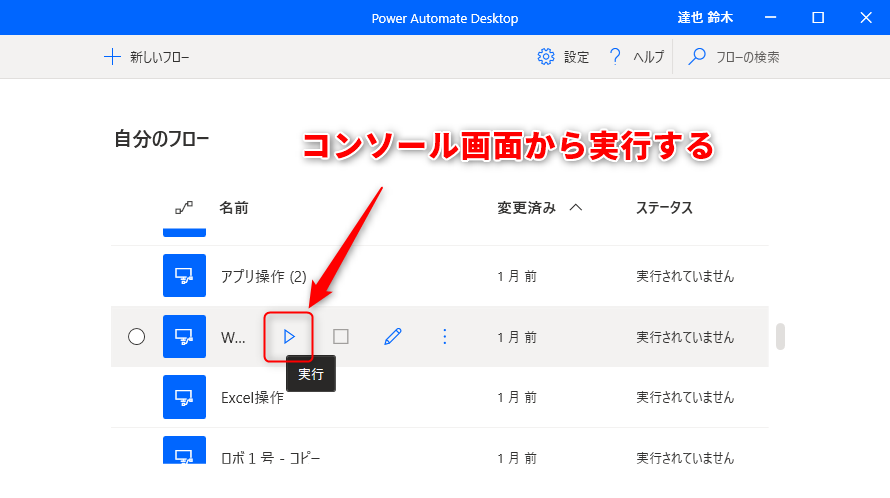Select the アプリ操作 (2) flow name

coord(263,277)
